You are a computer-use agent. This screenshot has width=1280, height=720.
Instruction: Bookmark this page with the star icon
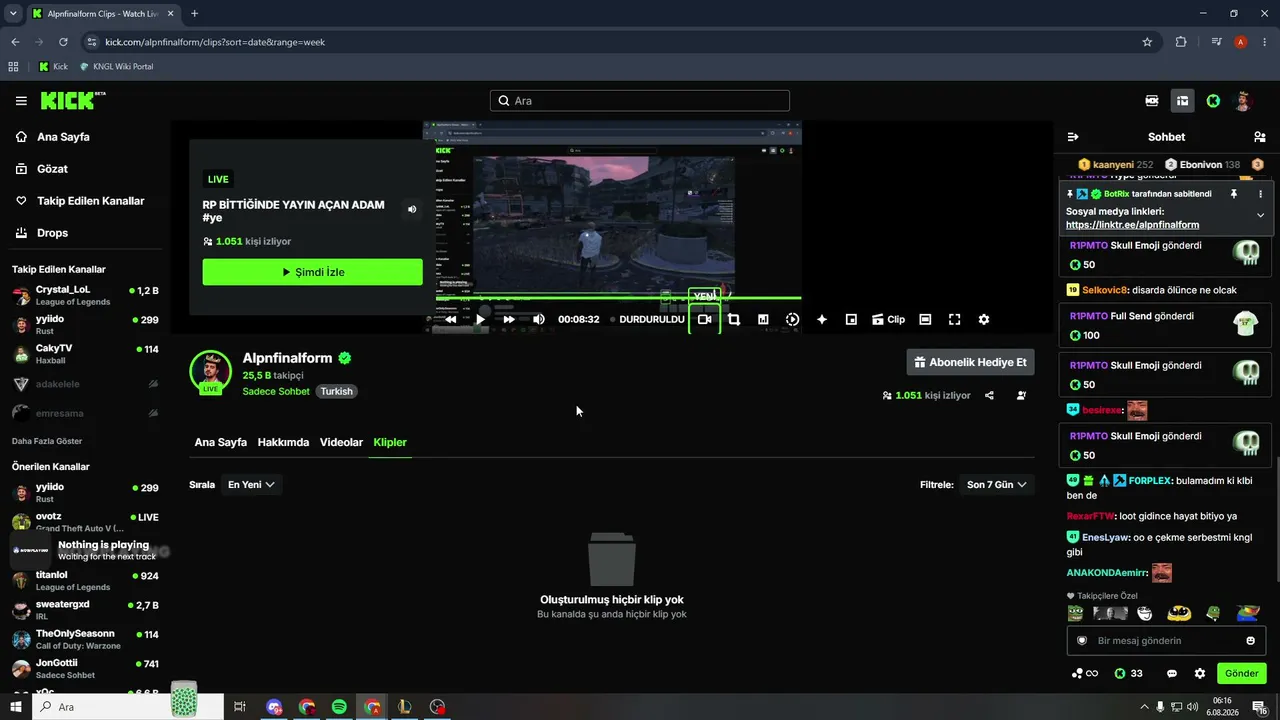(x=1147, y=42)
